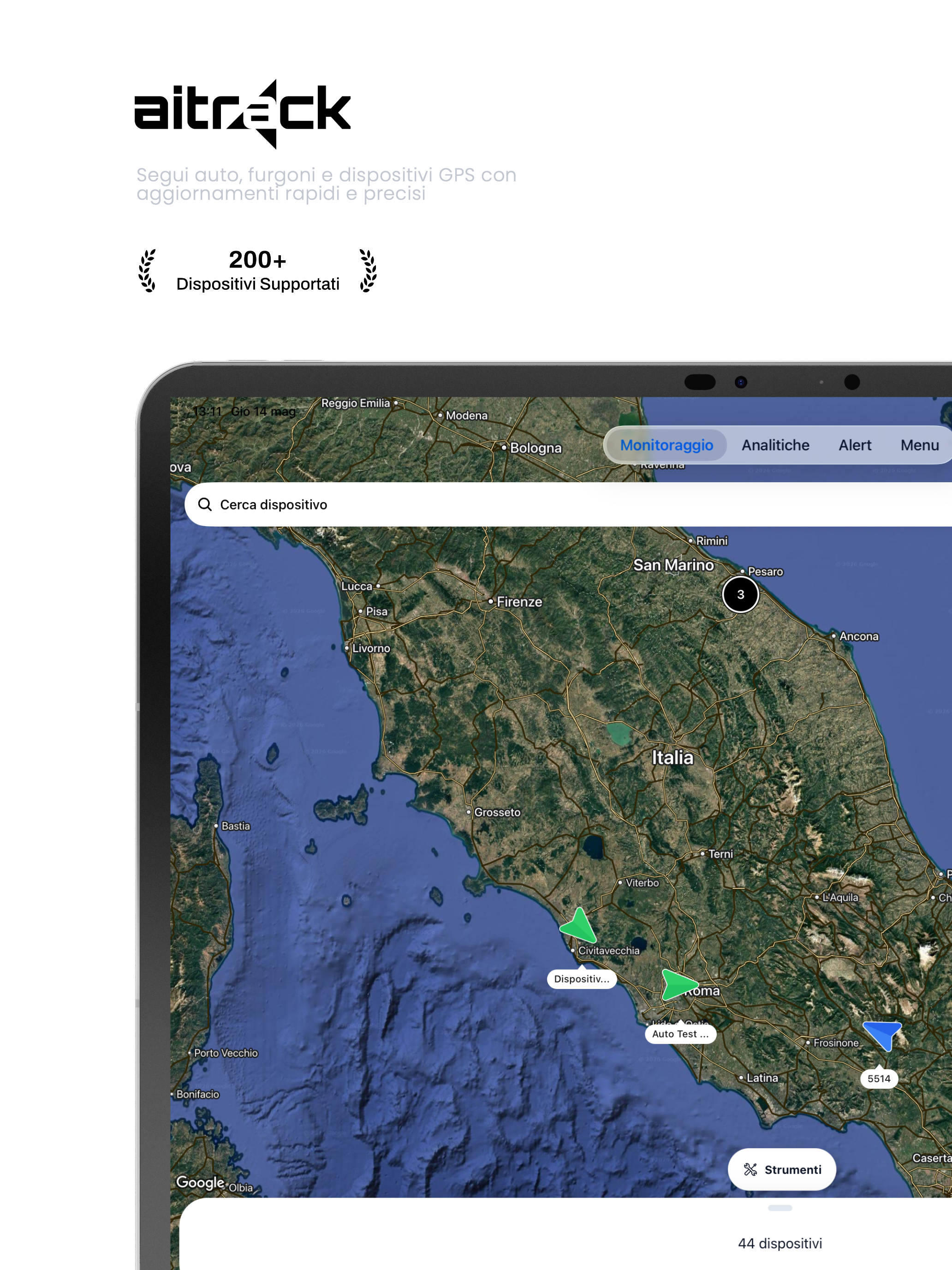The width and height of the screenshot is (952, 1270).
Task: Click the Pisa map label
Action: pos(376,611)
